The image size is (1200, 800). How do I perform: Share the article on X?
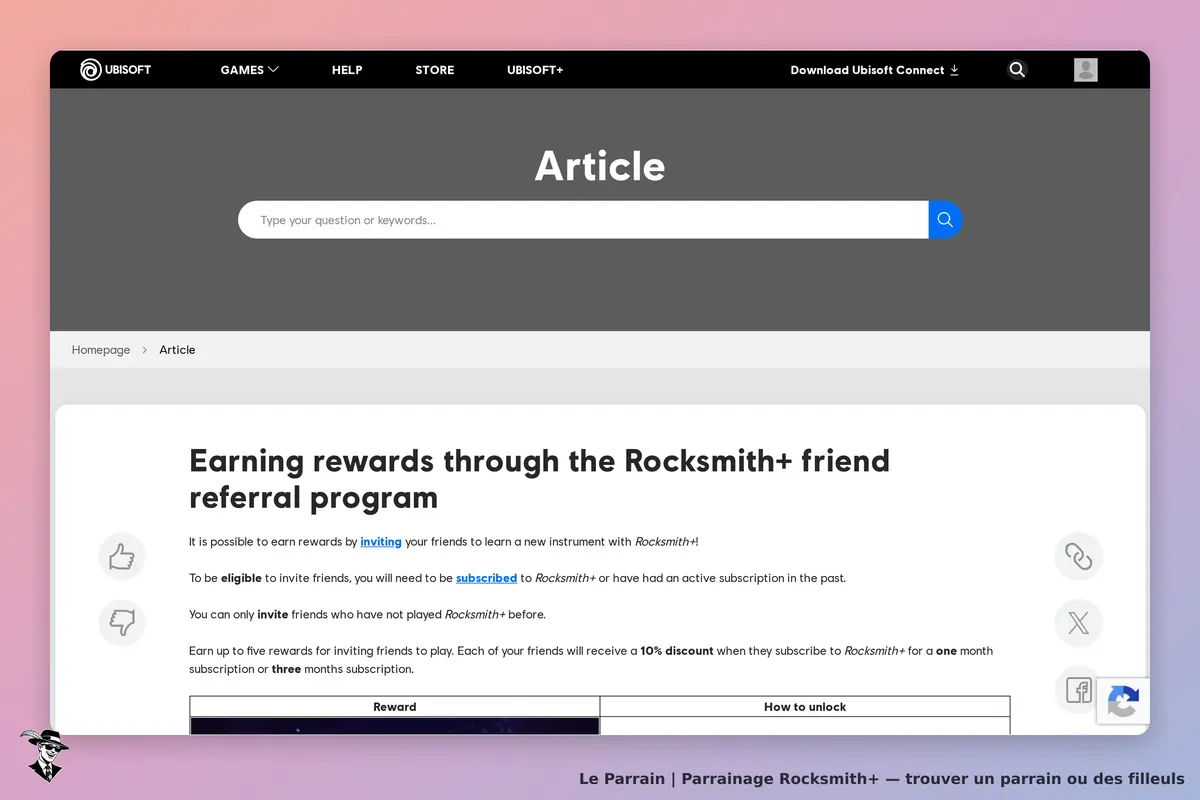(1079, 624)
